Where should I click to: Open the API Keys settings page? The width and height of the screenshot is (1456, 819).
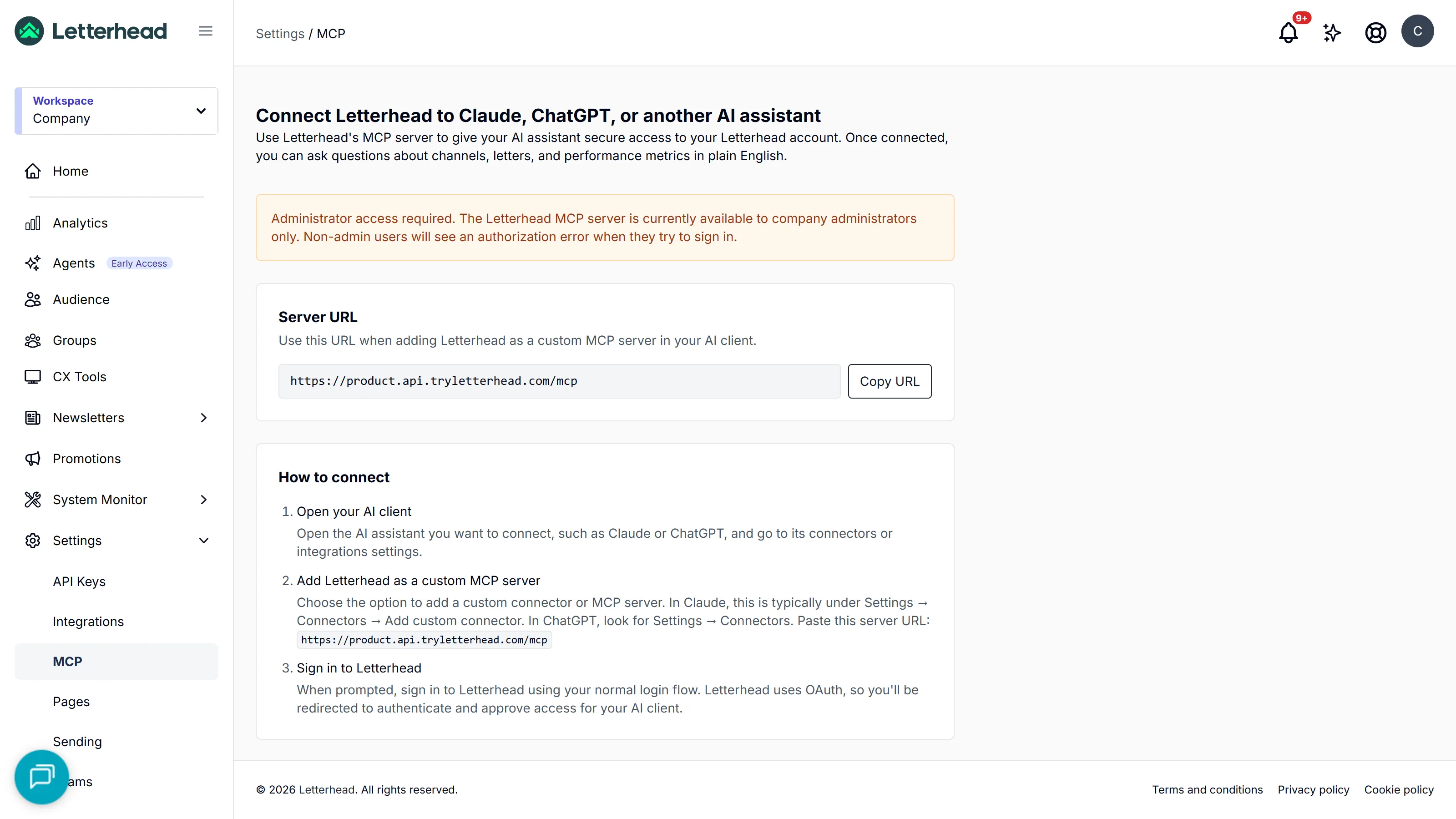pos(79,581)
